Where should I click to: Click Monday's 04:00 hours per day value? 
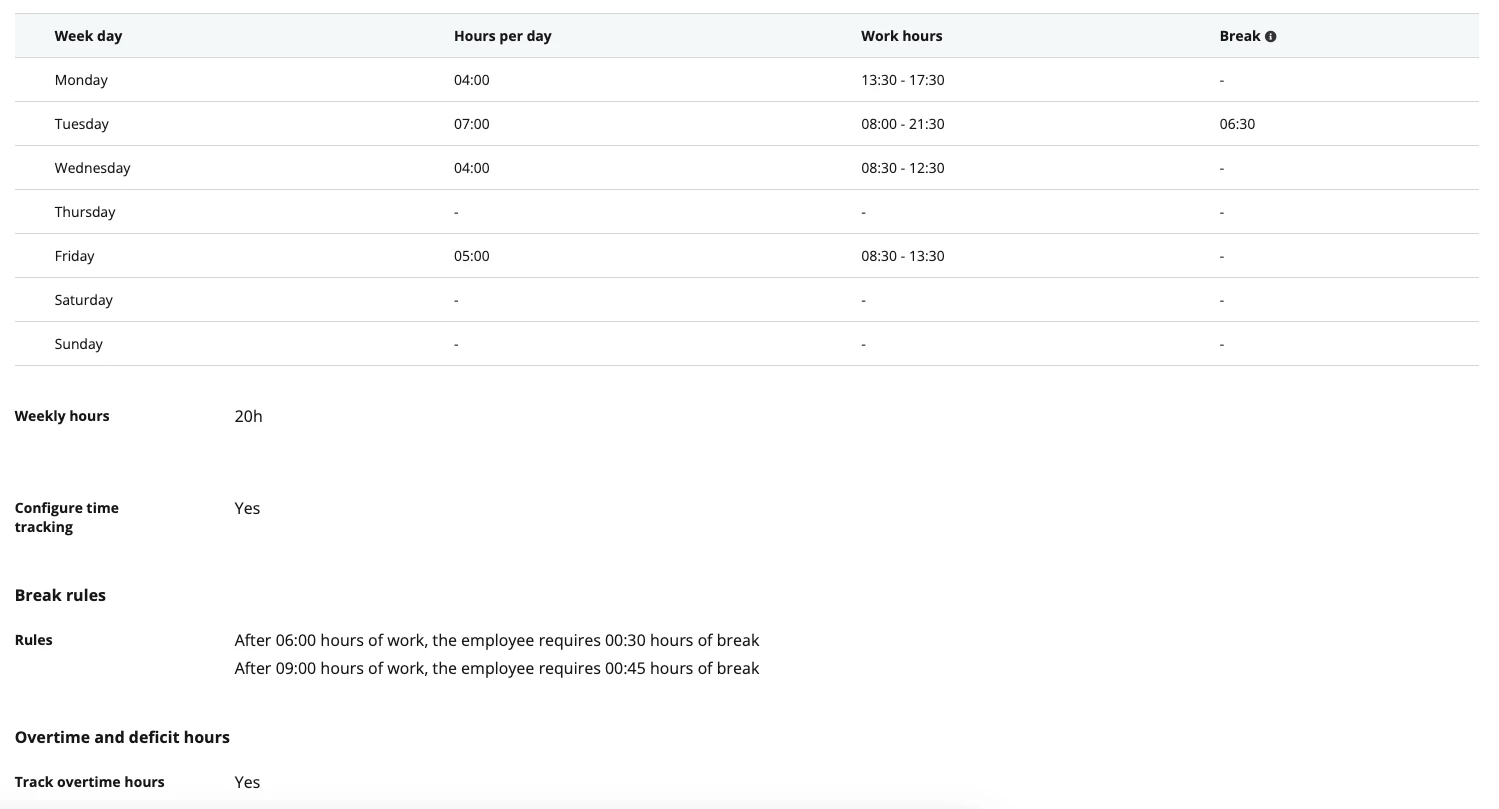[472, 80]
